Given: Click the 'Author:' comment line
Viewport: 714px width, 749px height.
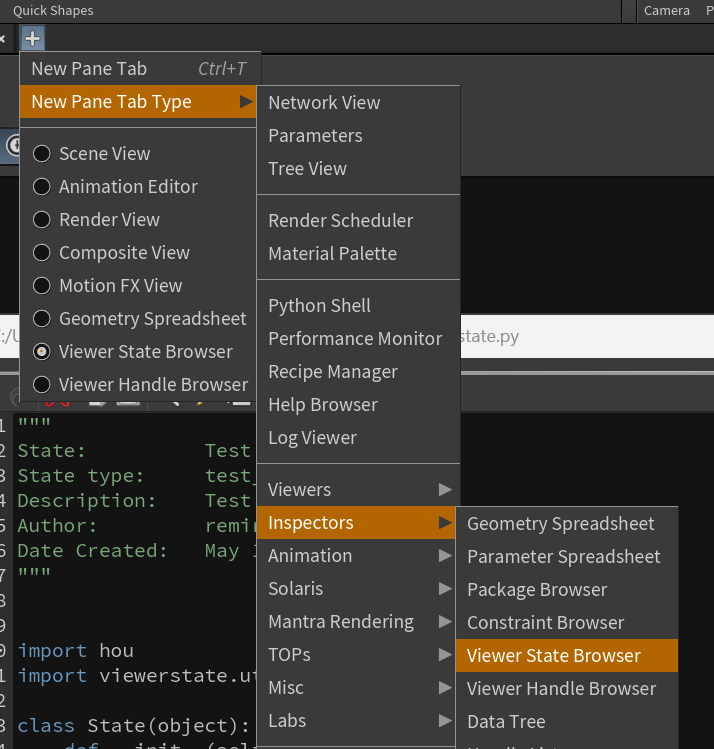Looking at the screenshot, I should tap(57, 526).
